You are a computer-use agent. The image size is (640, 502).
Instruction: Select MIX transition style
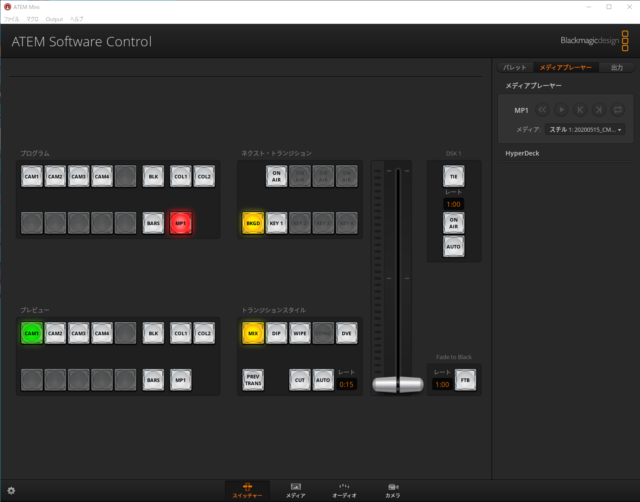click(253, 333)
